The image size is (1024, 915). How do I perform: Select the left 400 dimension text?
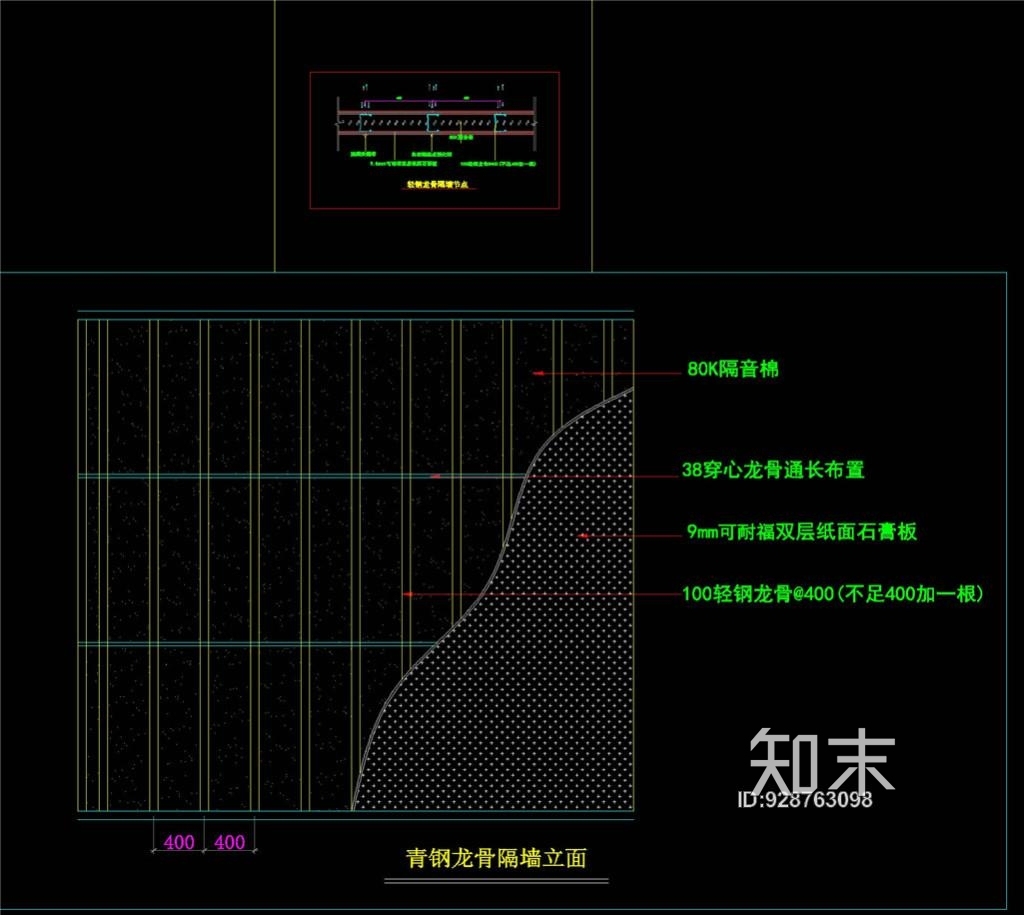tap(178, 842)
